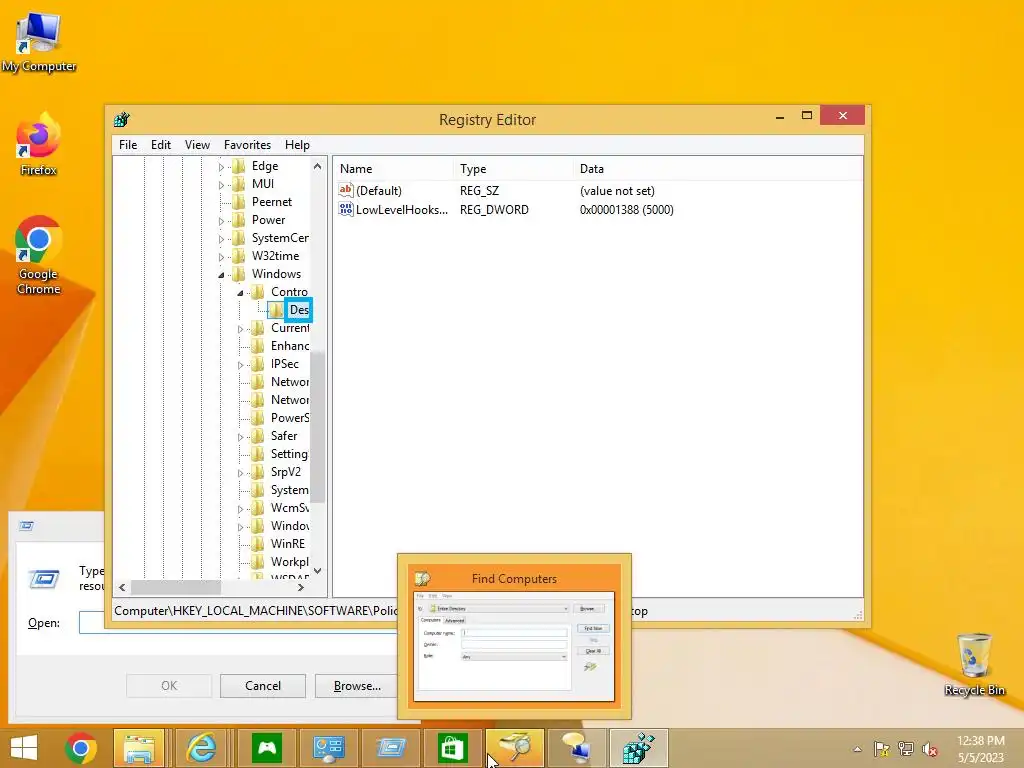The width and height of the screenshot is (1024, 768).
Task: Show hidden tray icons arrow
Action: coord(857,749)
